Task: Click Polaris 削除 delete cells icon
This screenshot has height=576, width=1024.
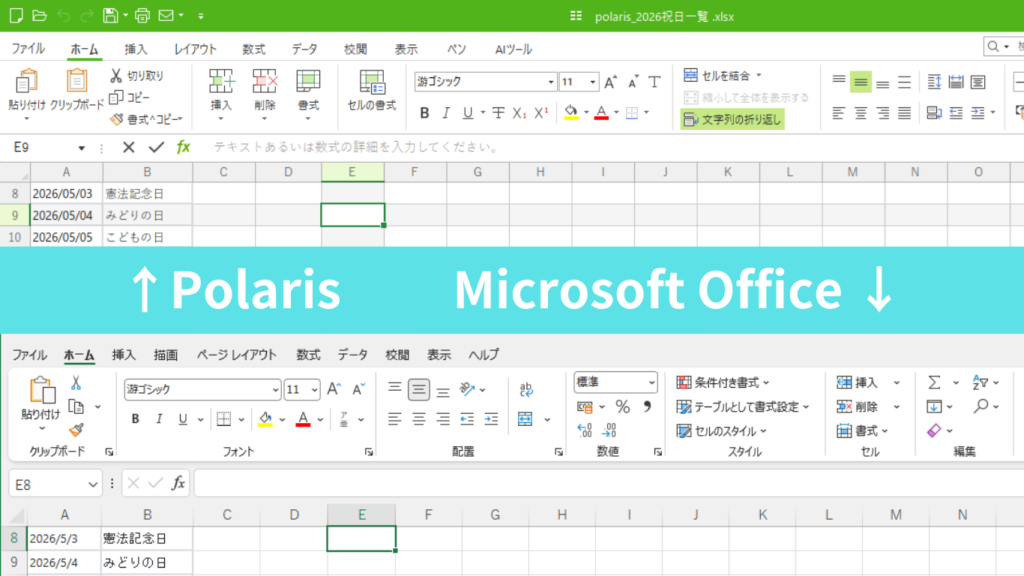Action: (x=264, y=82)
